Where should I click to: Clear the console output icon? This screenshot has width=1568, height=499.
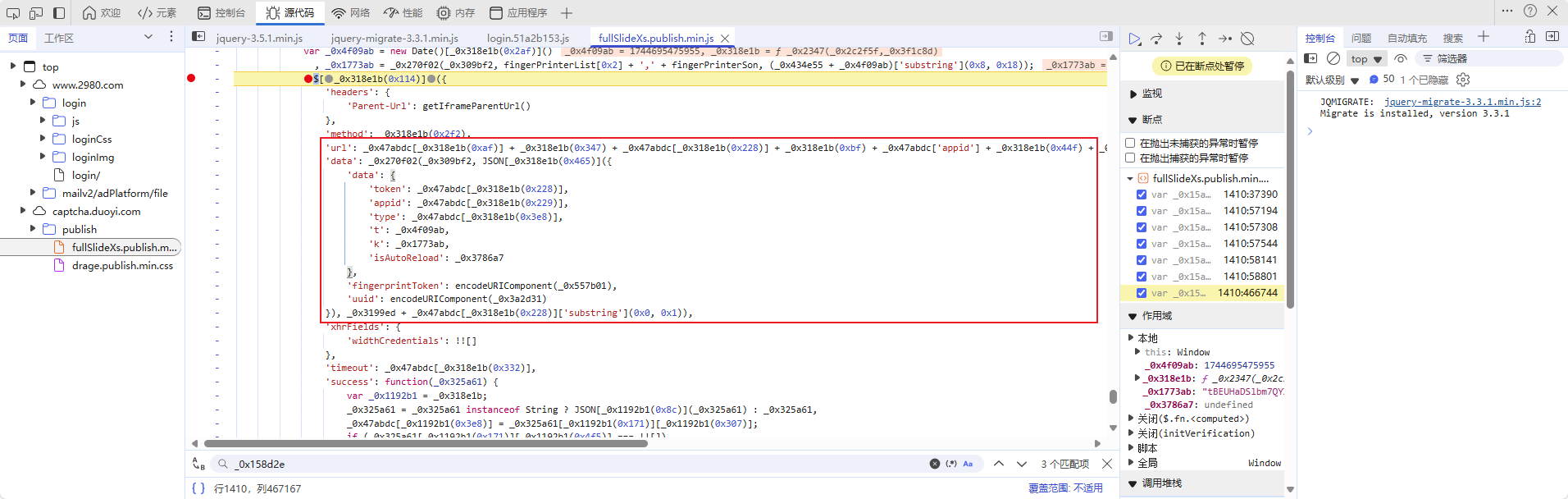pos(1333,58)
